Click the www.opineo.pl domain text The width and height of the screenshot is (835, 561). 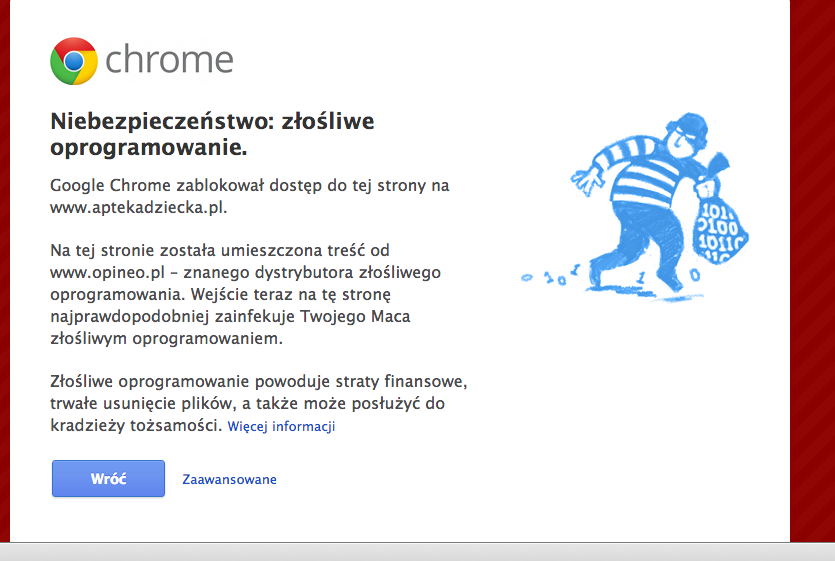[x=107, y=273]
